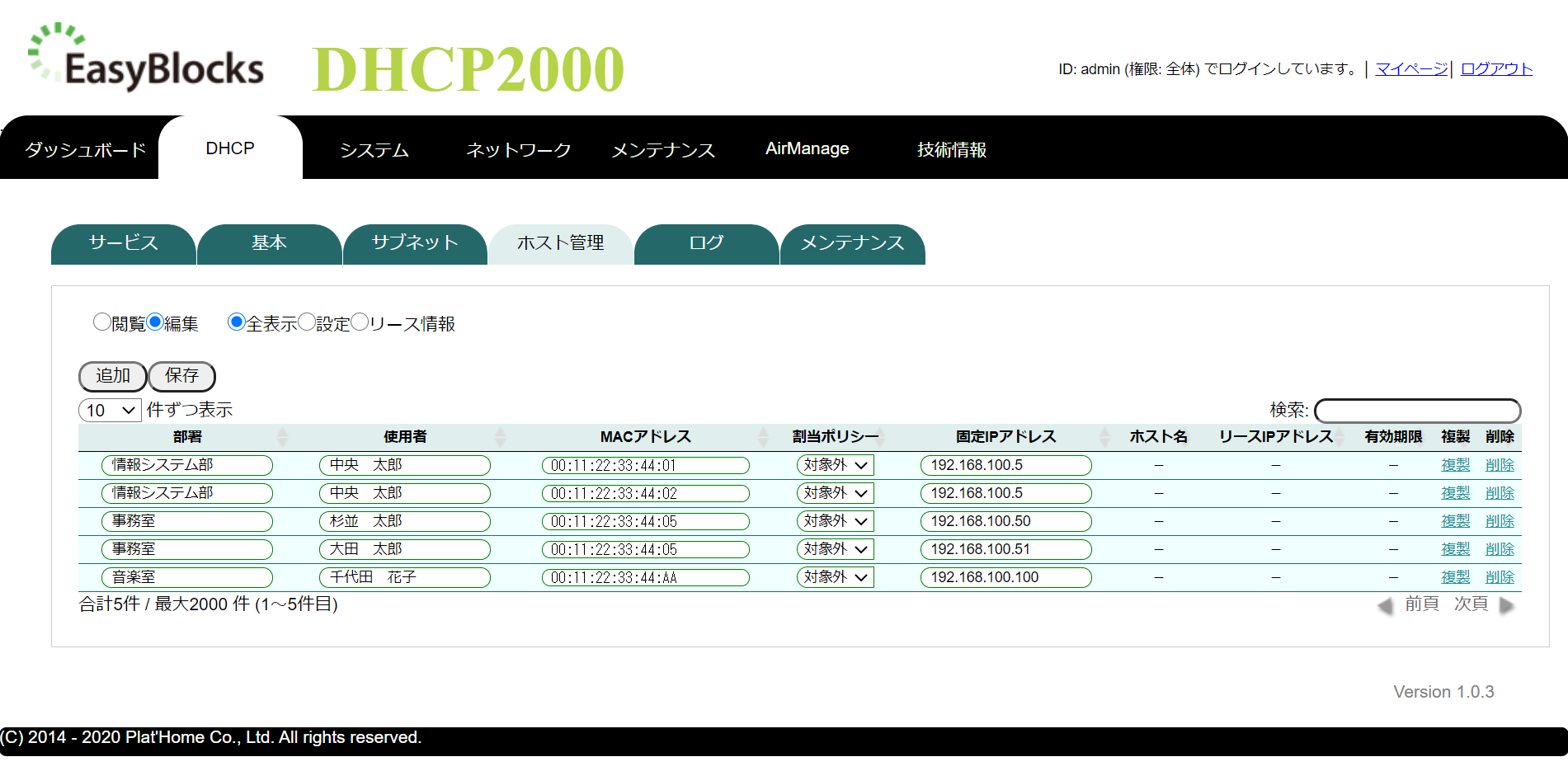This screenshot has width=1568, height=771.
Task: Click the ホスト名 column header
Action: click(x=1159, y=437)
